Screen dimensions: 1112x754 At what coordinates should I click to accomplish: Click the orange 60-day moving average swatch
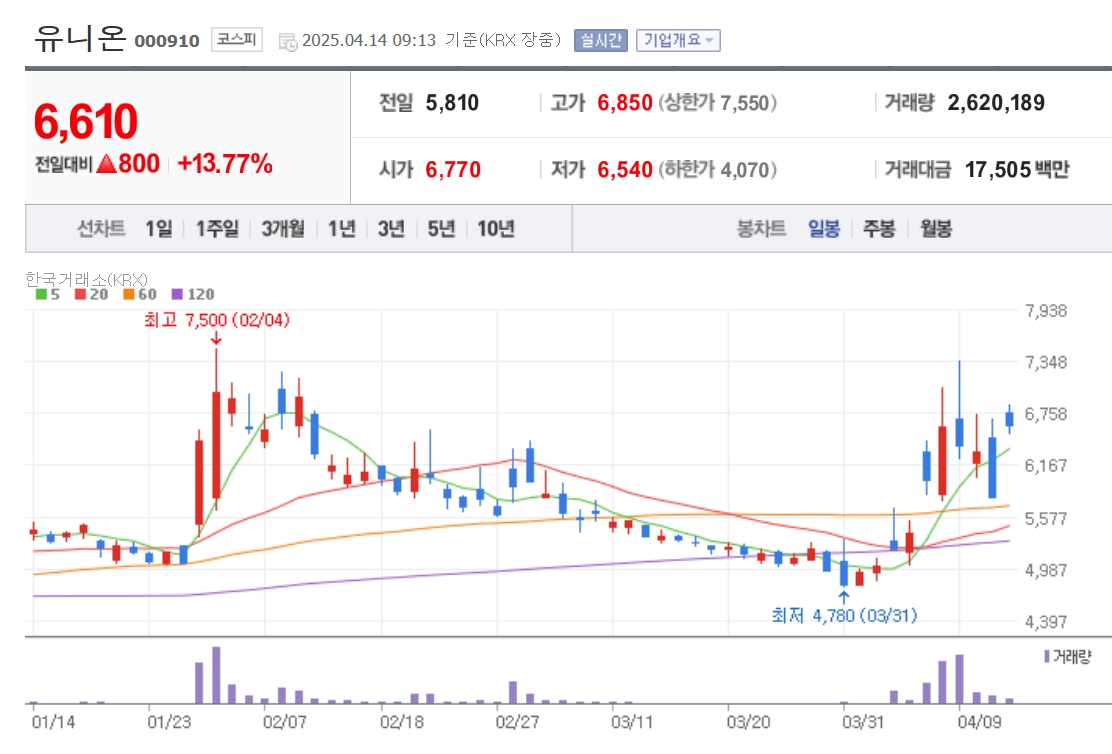(128, 294)
